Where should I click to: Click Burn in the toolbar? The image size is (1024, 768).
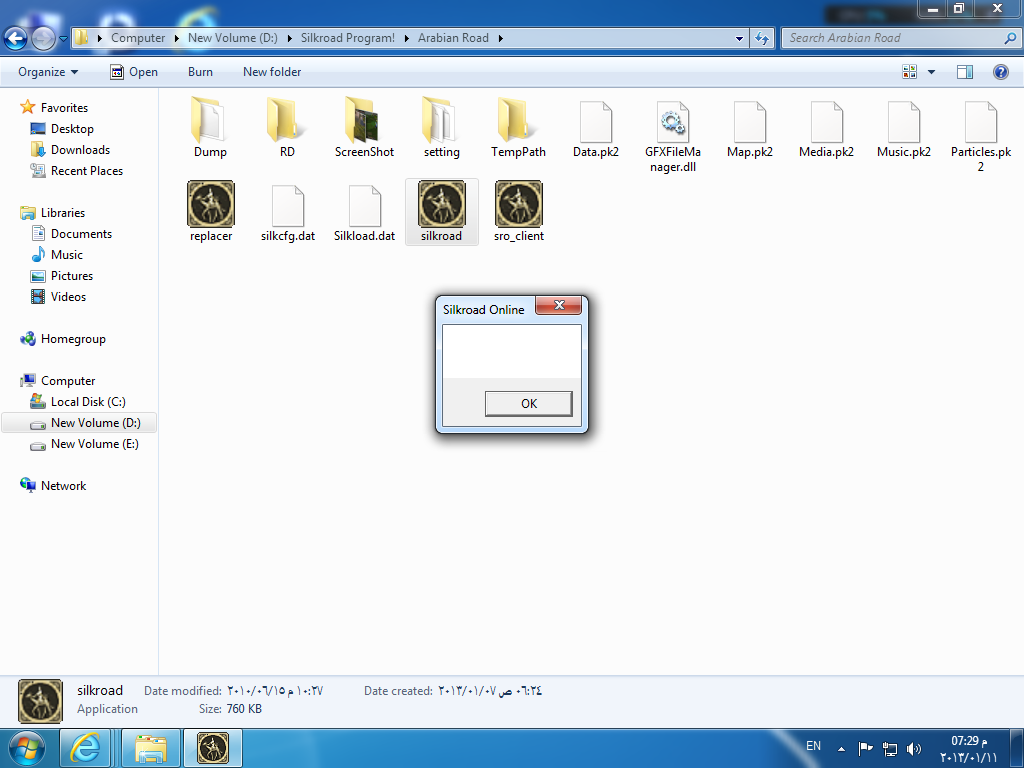click(x=200, y=72)
